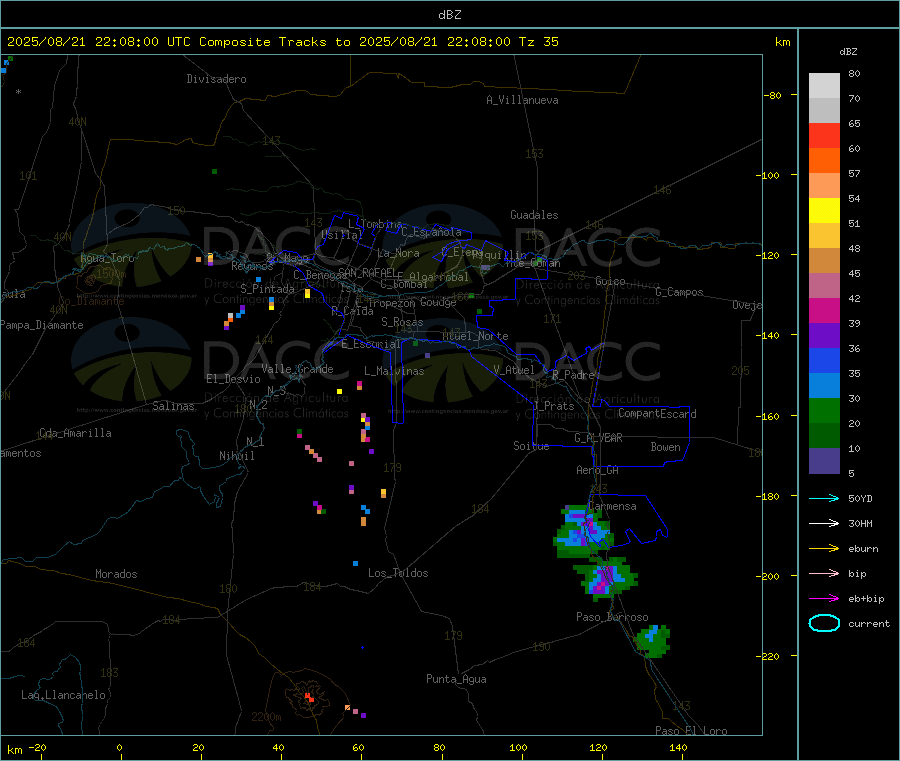Click the red echo pixel near the 2200m peak

click(x=309, y=697)
